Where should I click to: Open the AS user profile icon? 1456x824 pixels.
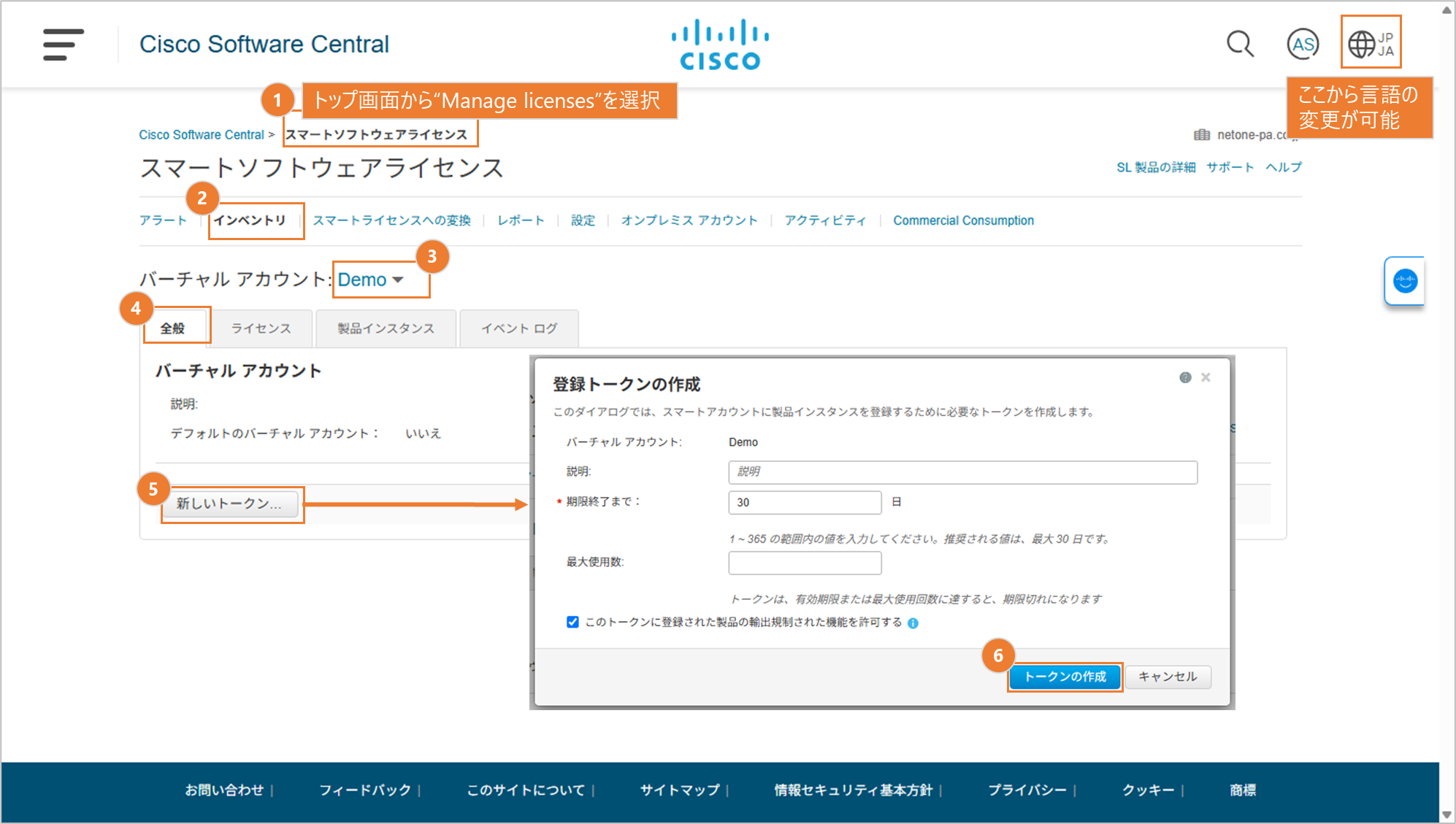[1302, 45]
